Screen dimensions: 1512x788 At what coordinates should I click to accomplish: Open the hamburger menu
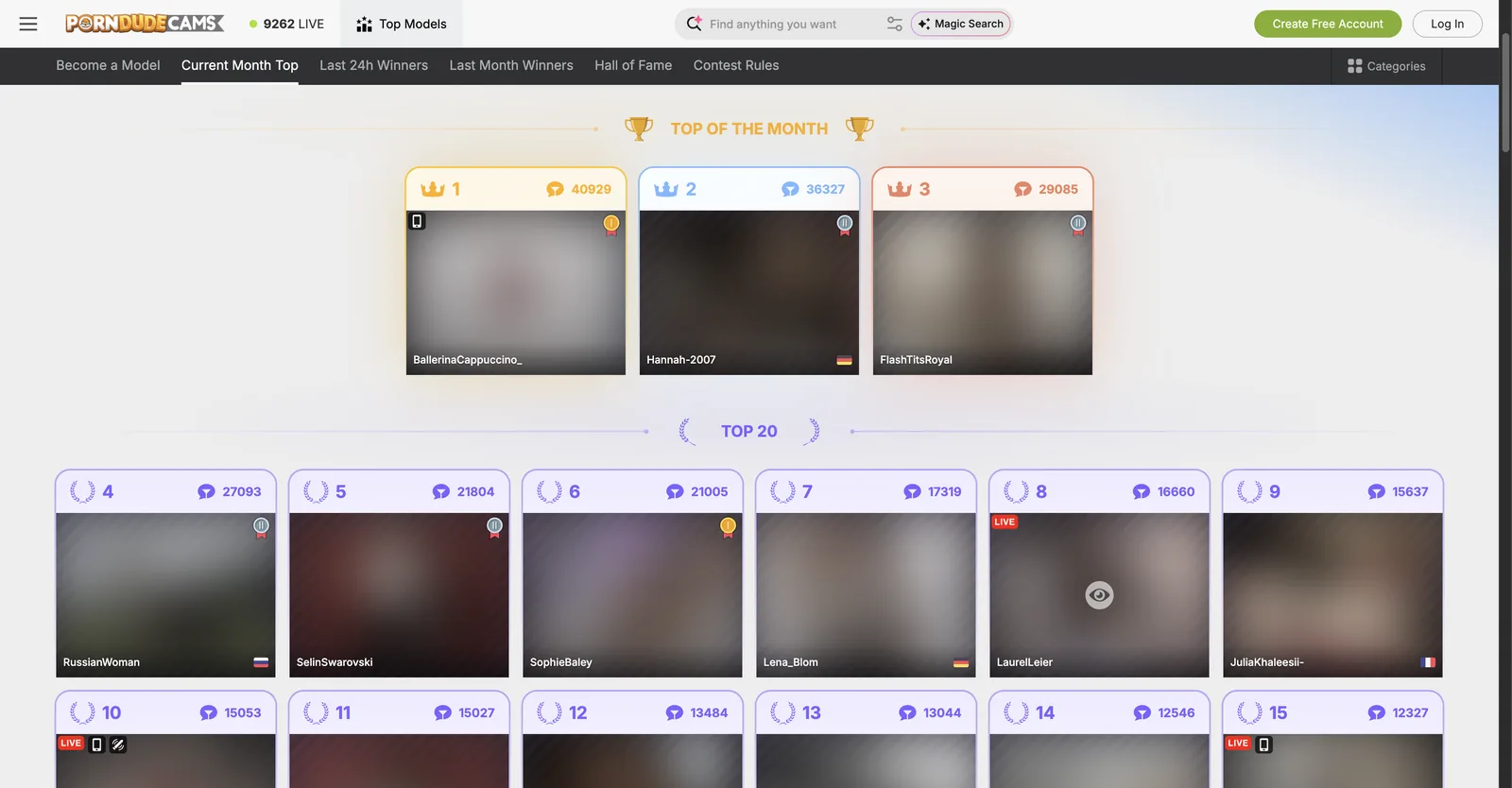point(28,24)
